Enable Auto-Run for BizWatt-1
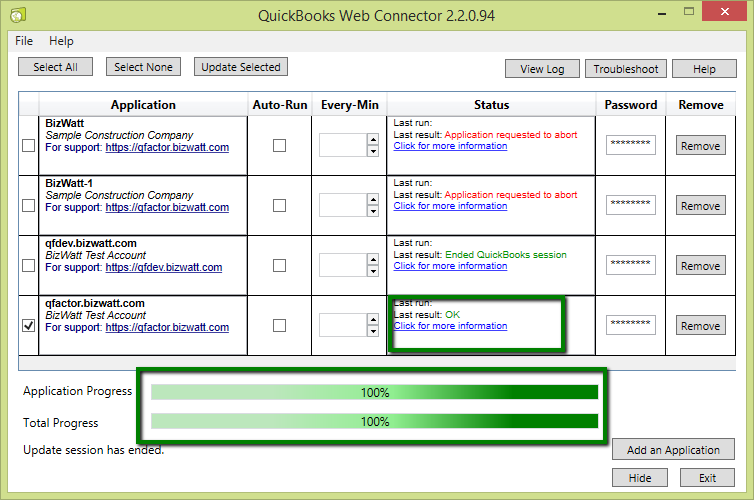754x500 pixels. pos(279,205)
